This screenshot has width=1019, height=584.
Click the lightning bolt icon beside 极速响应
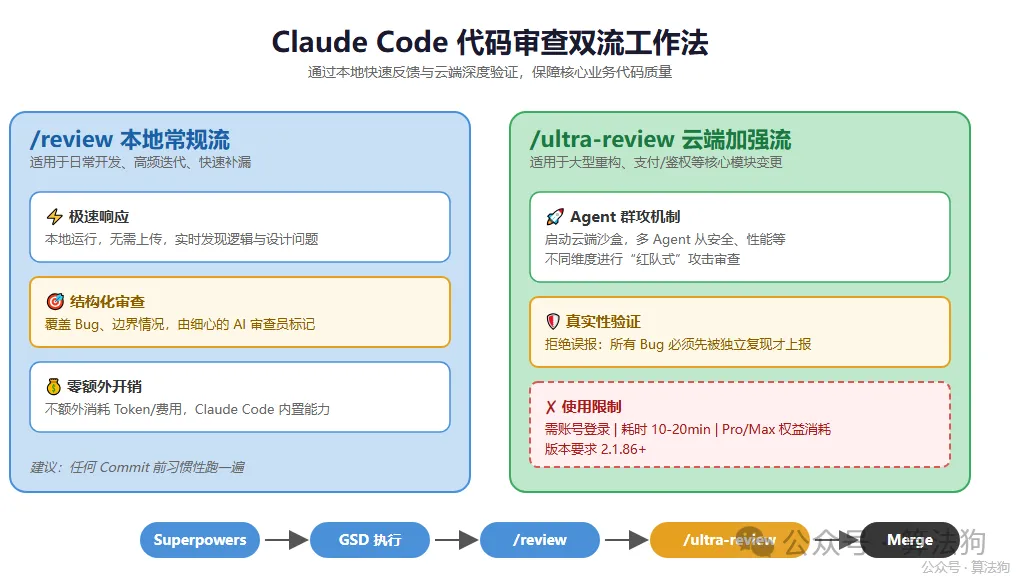[x=55, y=216]
